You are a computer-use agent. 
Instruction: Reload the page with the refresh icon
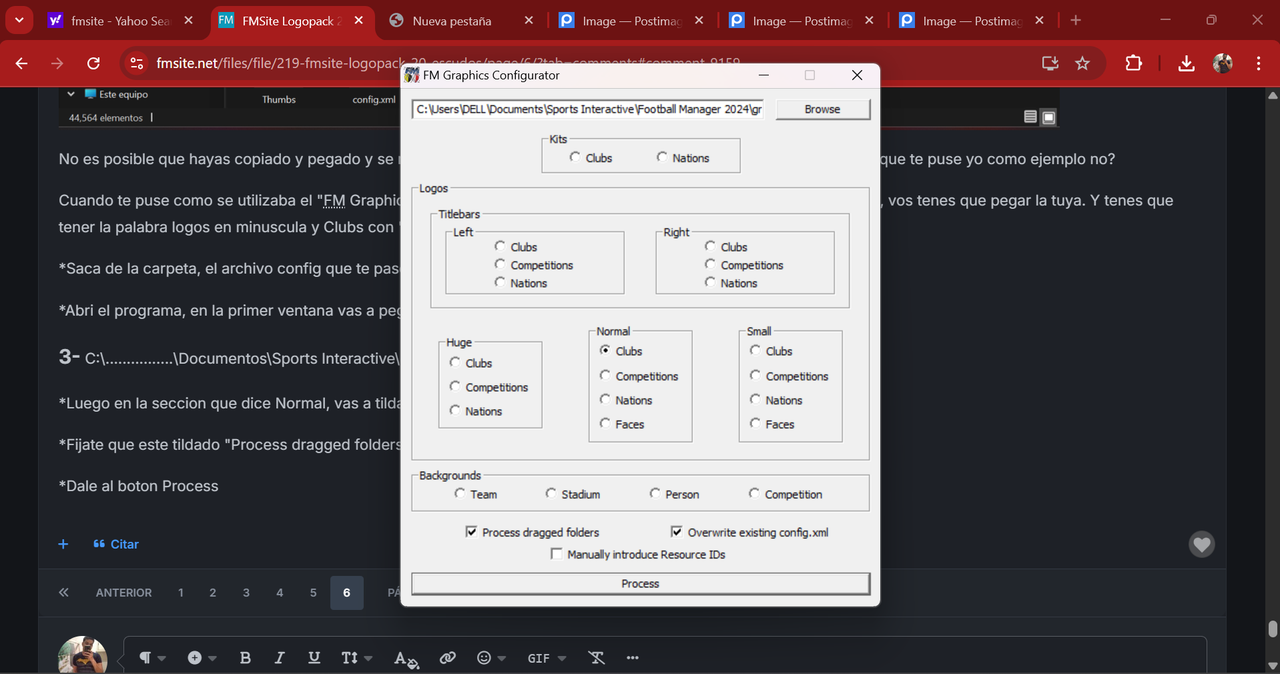tap(93, 63)
